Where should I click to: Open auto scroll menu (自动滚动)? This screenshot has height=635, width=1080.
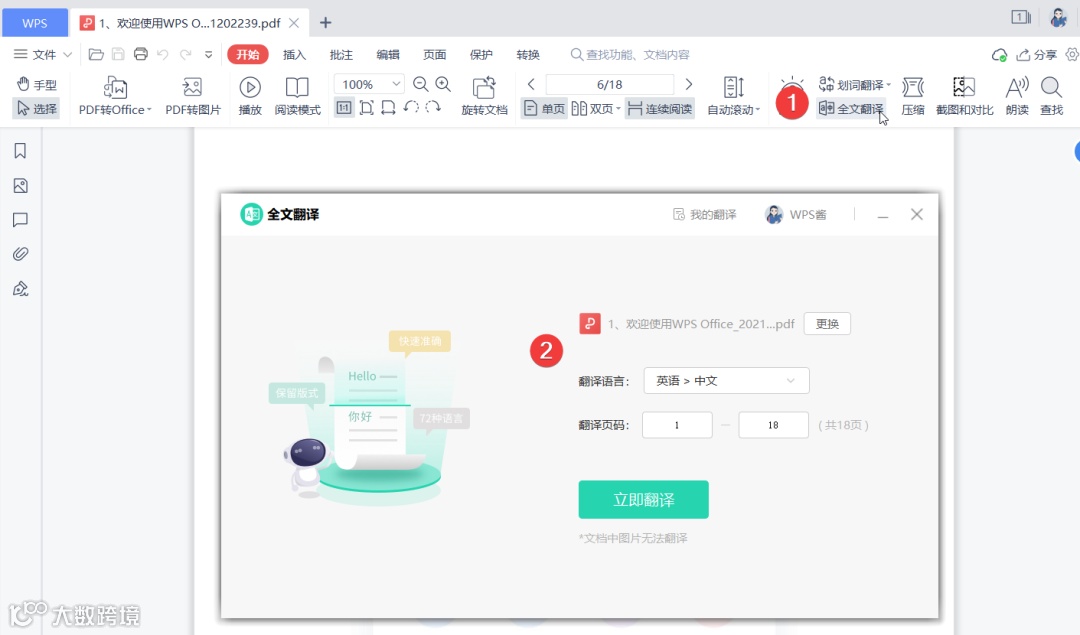point(734,96)
